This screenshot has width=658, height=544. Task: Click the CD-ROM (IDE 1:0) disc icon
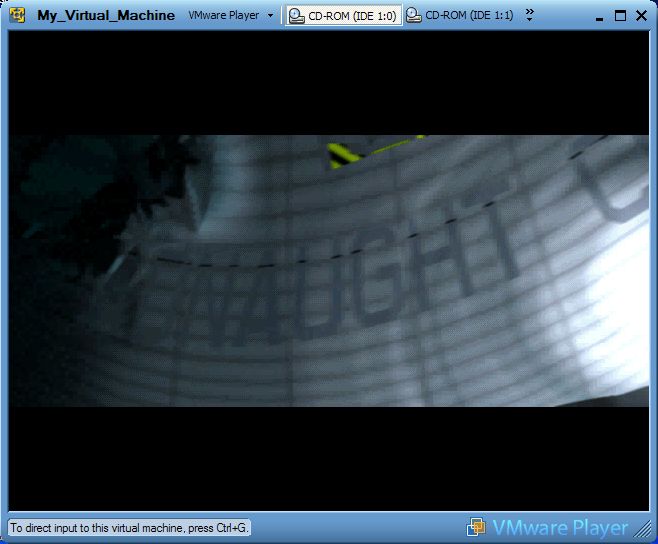tap(297, 16)
